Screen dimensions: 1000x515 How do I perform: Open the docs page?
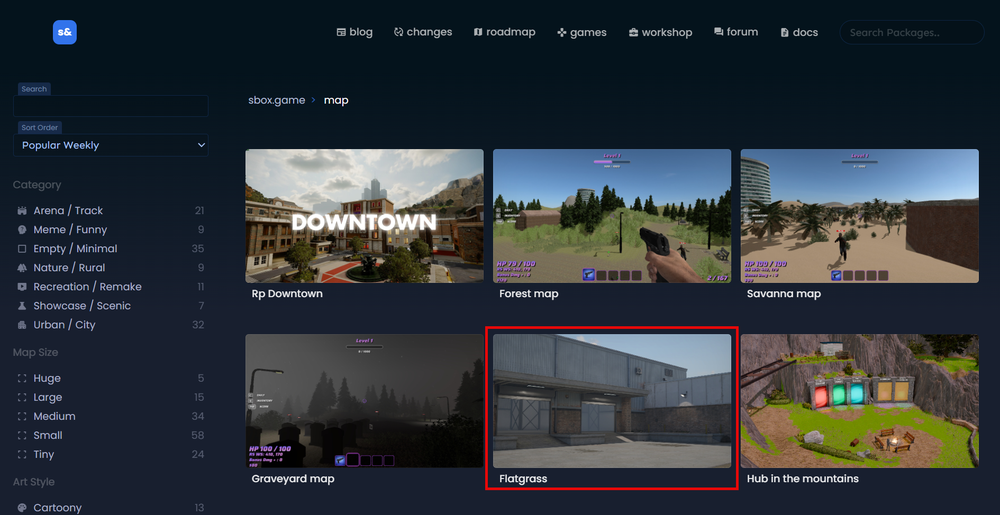[799, 33]
